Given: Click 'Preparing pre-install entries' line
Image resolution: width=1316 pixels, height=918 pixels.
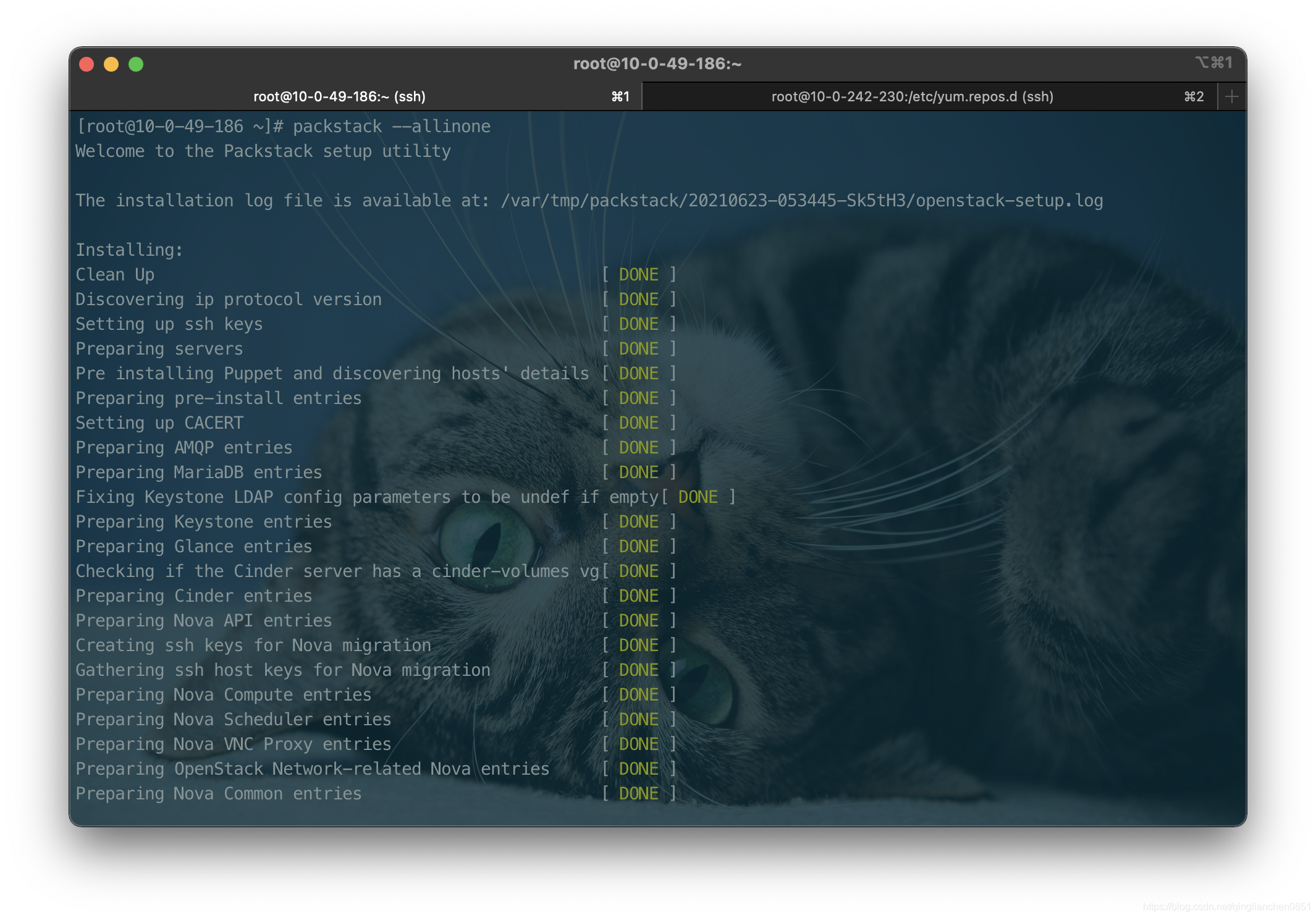Looking at the screenshot, I should click(219, 398).
